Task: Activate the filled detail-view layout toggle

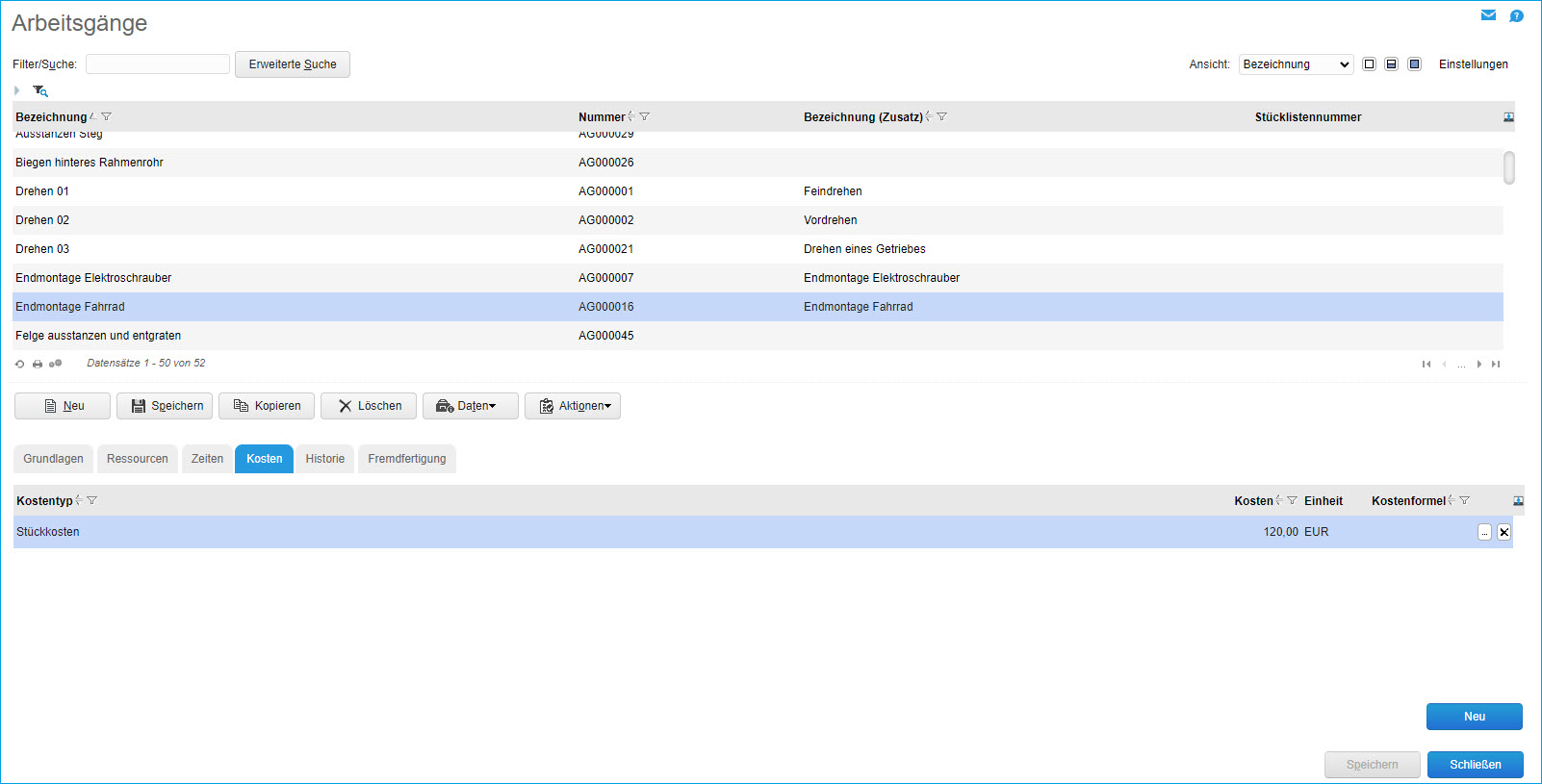Action: pyautogui.click(x=1414, y=64)
